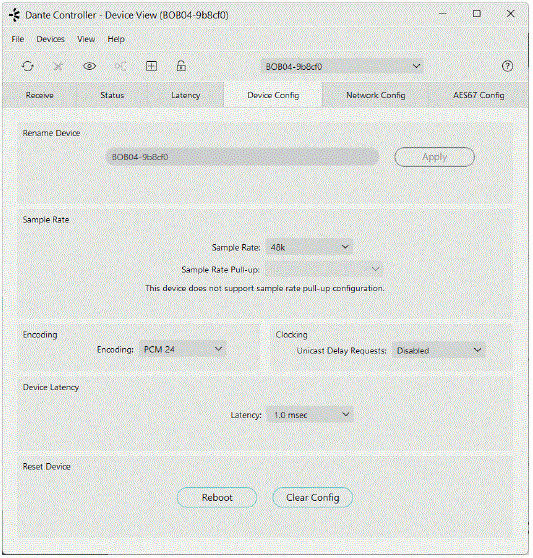Minimize the Dante Controller window

(x=443, y=14)
